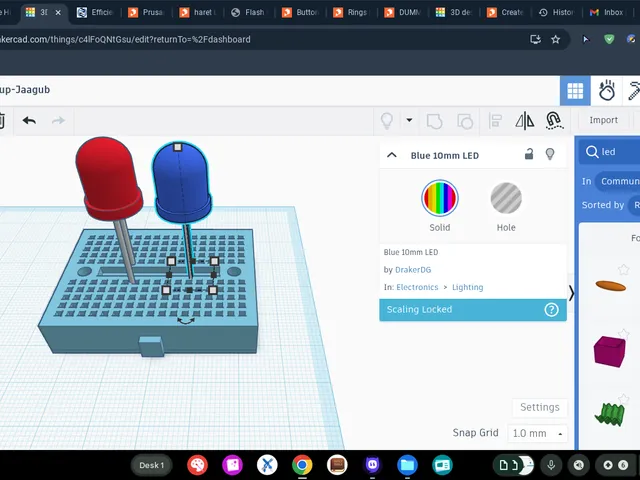
Task: Open the dropdown arrow beside the toolbar lightbulb
Action: (409, 120)
